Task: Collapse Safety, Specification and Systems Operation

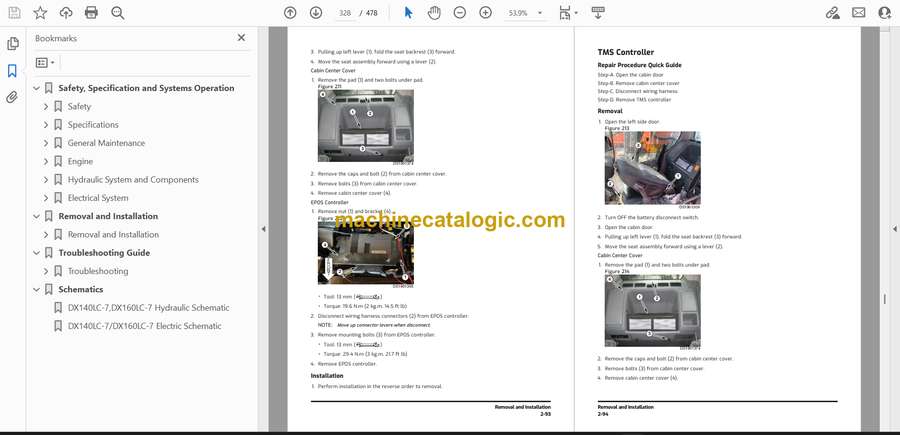Action: point(37,88)
